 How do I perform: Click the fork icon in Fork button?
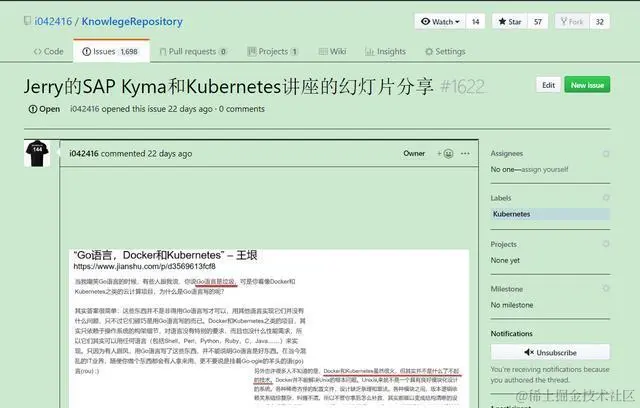[x=564, y=21]
